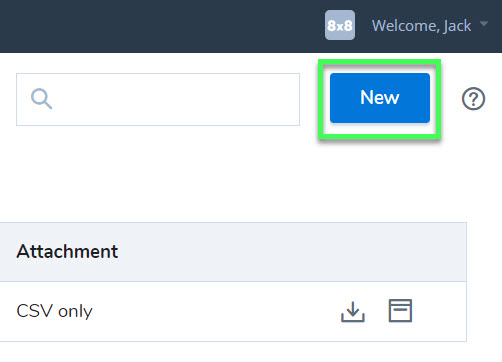Image resolution: width=502 pixels, height=362 pixels.
Task: Select the table row containing CSV only
Action: click(233, 311)
